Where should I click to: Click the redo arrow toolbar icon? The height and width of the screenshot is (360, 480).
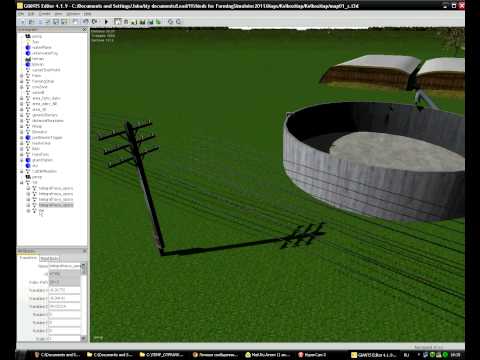95,22
